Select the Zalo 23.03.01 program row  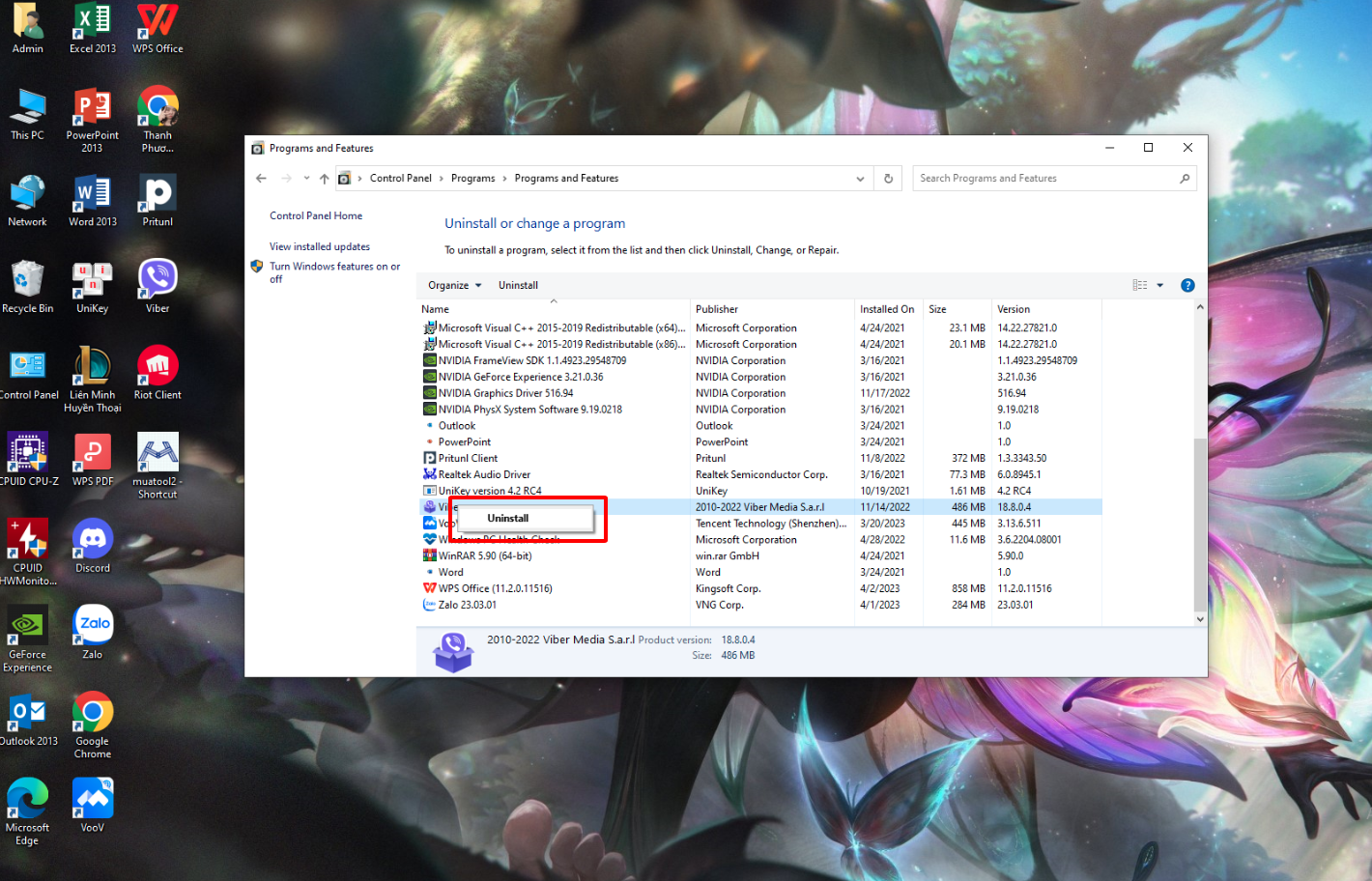[760, 605]
